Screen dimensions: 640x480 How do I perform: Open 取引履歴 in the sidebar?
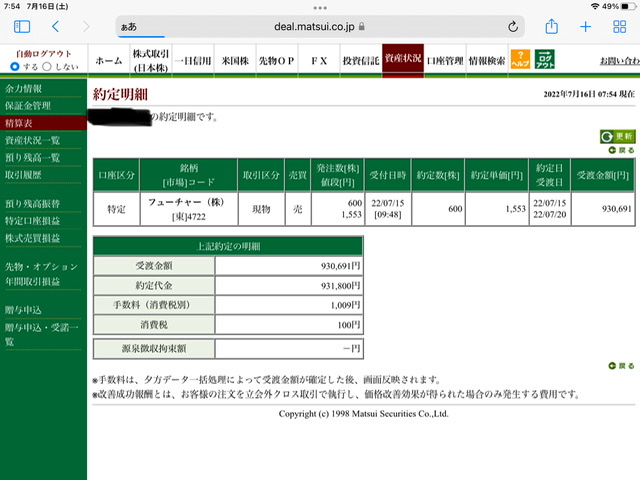pyautogui.click(x=23, y=175)
